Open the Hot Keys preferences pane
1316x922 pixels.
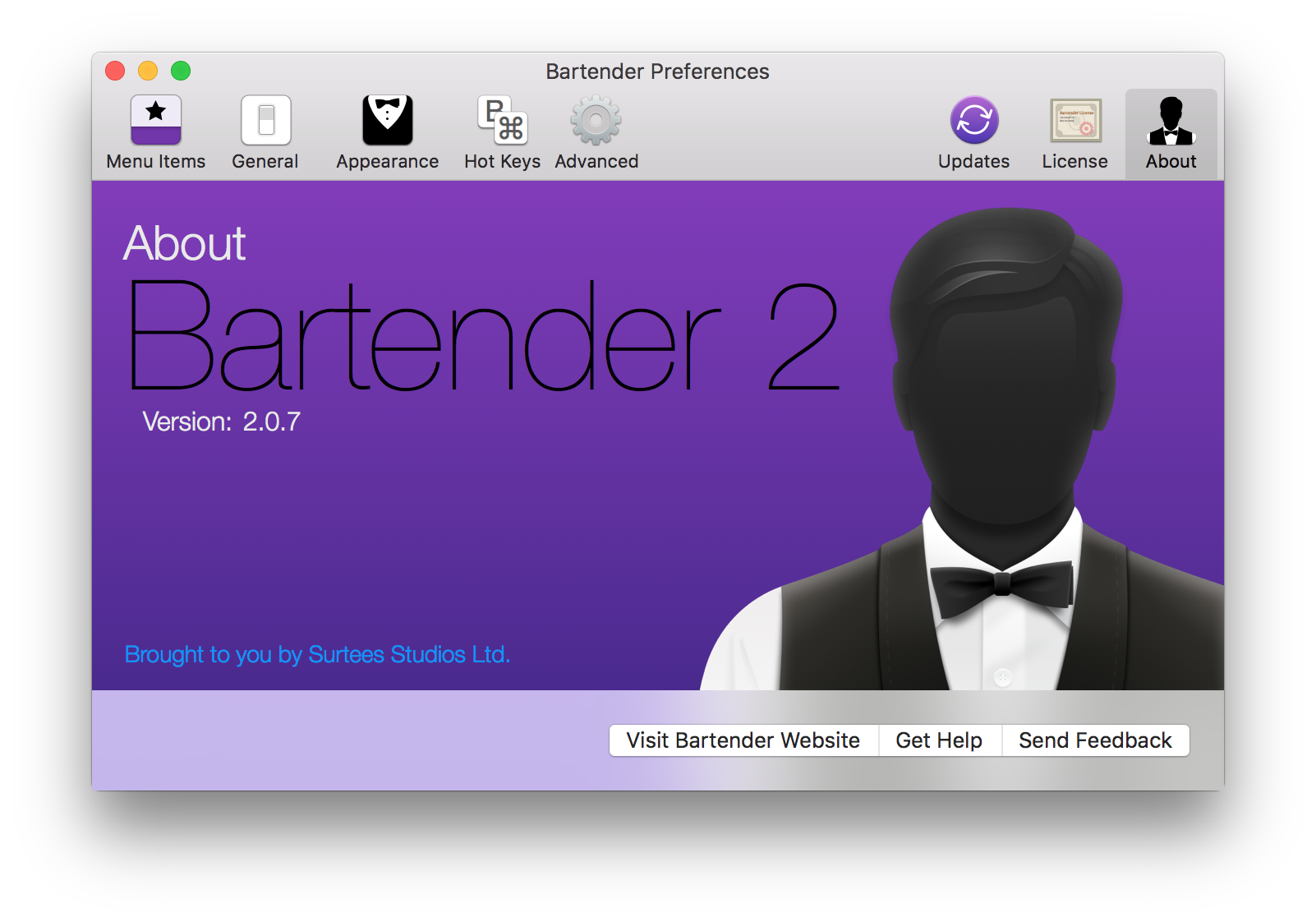pos(502,133)
